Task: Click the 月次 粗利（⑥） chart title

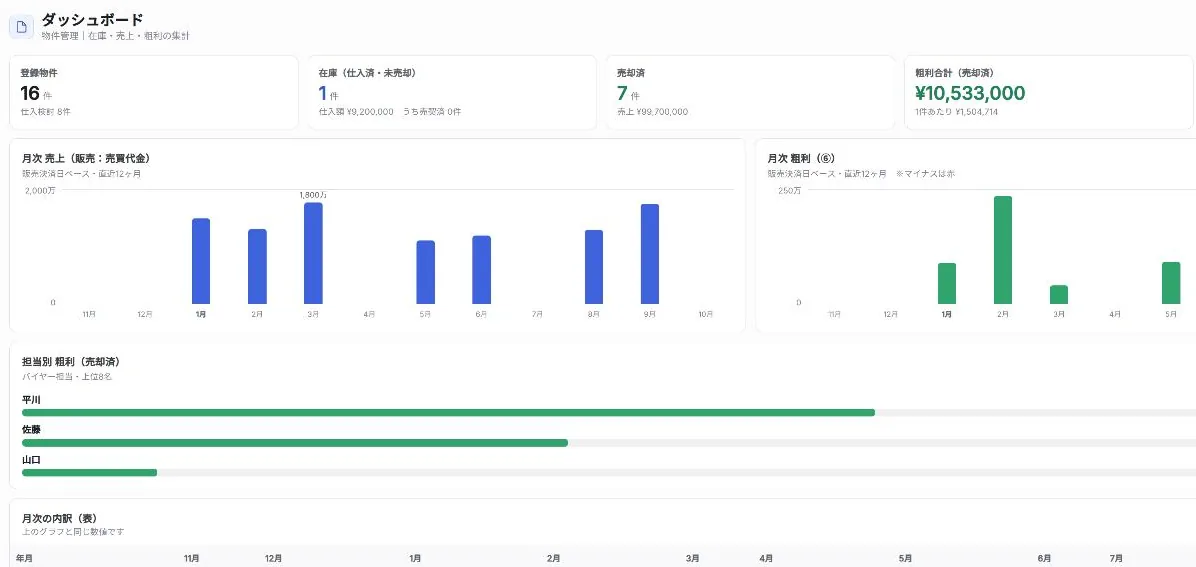Action: [x=801, y=158]
